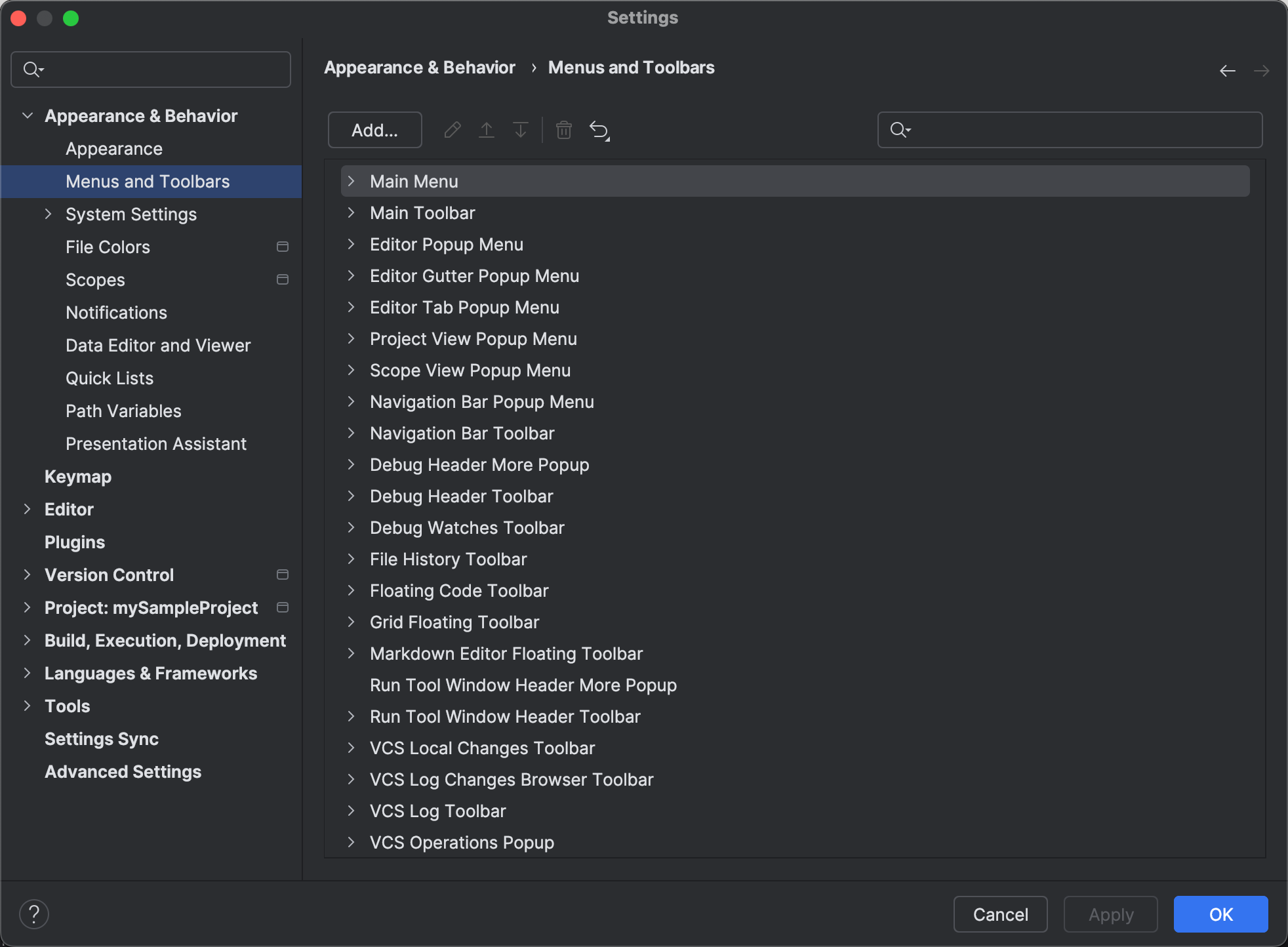
Task: Open Appearance & Behavior via breadcrumb
Action: point(420,67)
